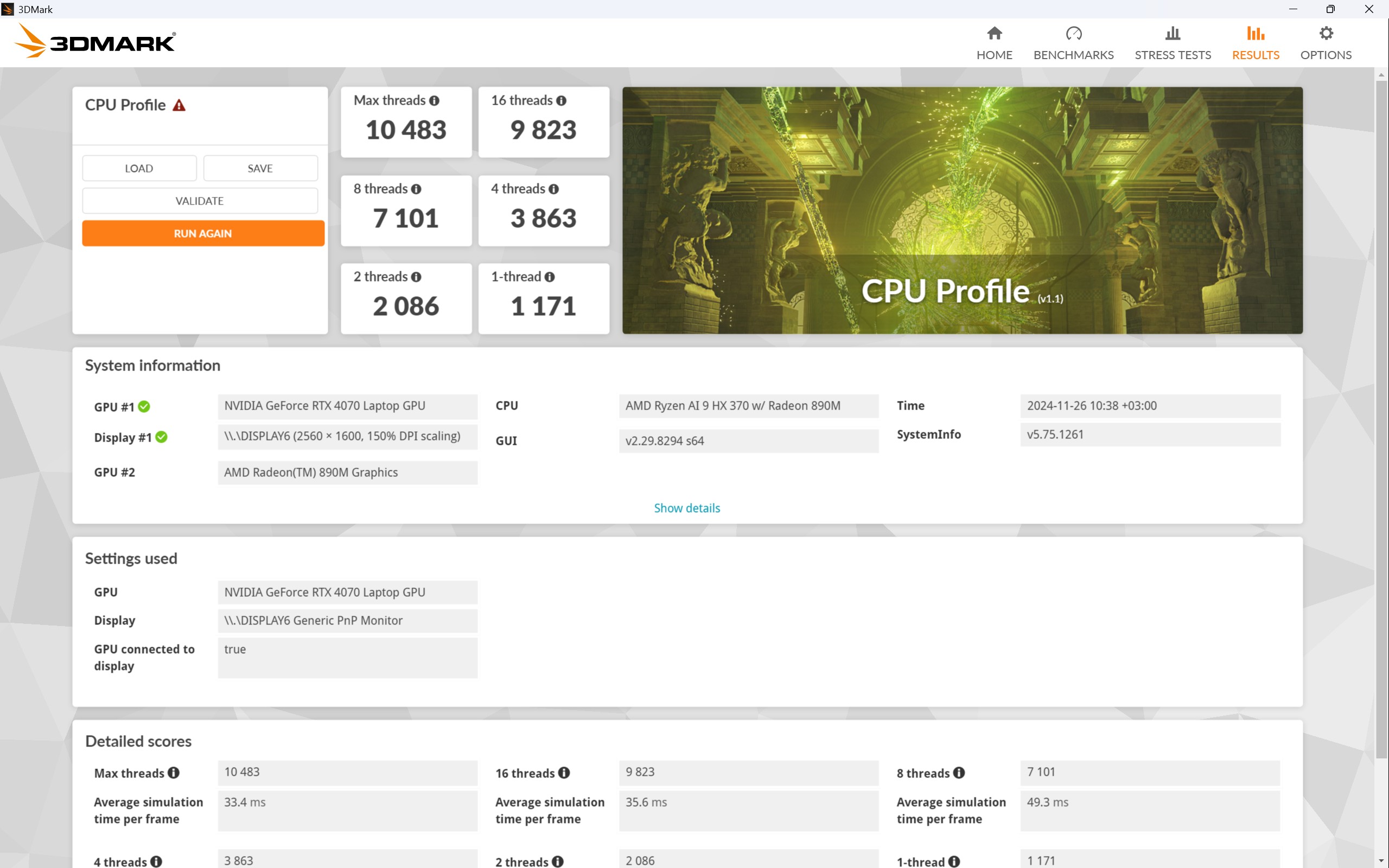Go to Stress Tests section
1389x868 pixels.
pos(1173,43)
